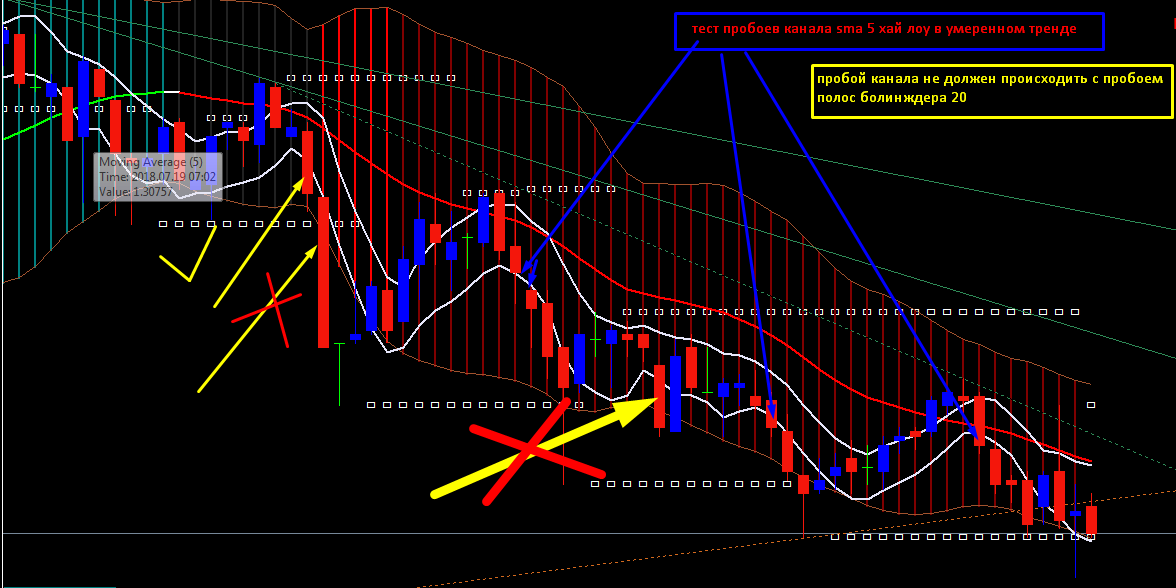This screenshot has width=1176, height=588.
Task: Click the tooltip line "Time: 2018.07.19 07:02"
Action: (158, 176)
